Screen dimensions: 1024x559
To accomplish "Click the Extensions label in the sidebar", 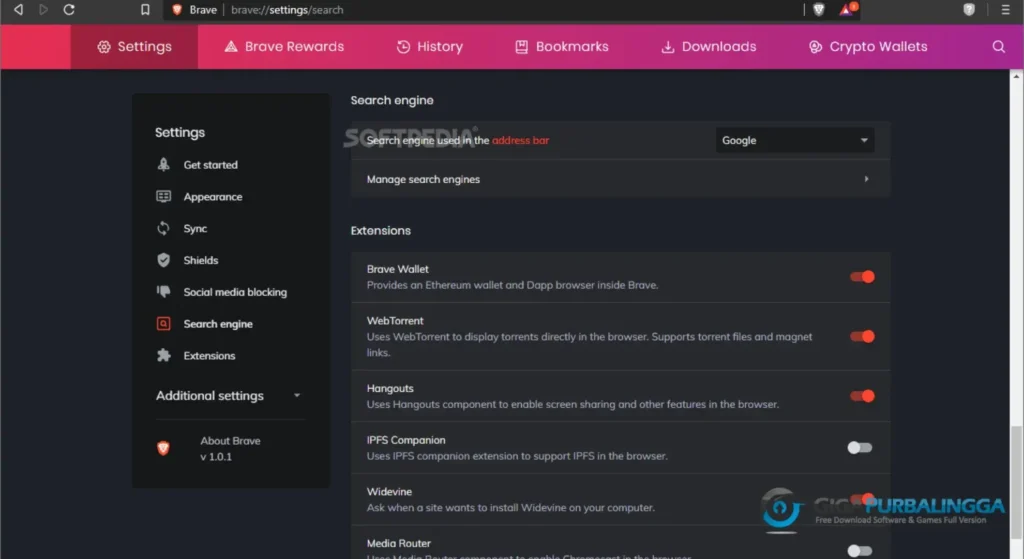I will pos(209,355).
